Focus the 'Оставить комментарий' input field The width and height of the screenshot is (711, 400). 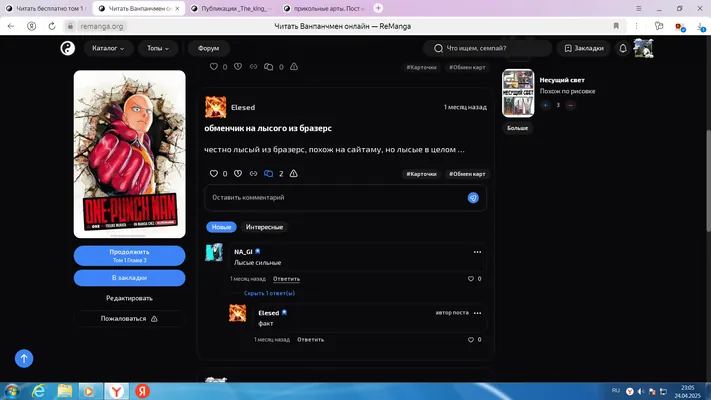(336, 198)
